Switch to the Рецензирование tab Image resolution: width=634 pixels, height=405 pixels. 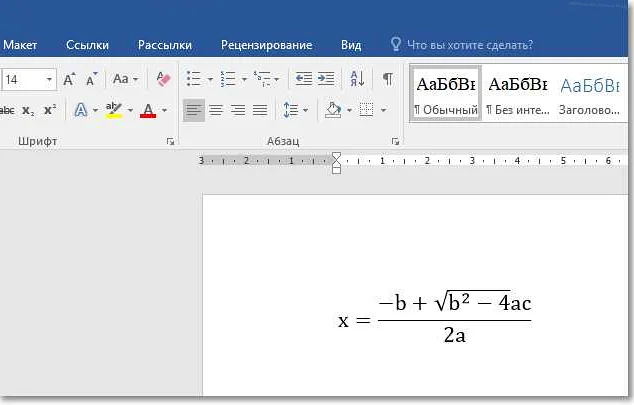pos(266,45)
